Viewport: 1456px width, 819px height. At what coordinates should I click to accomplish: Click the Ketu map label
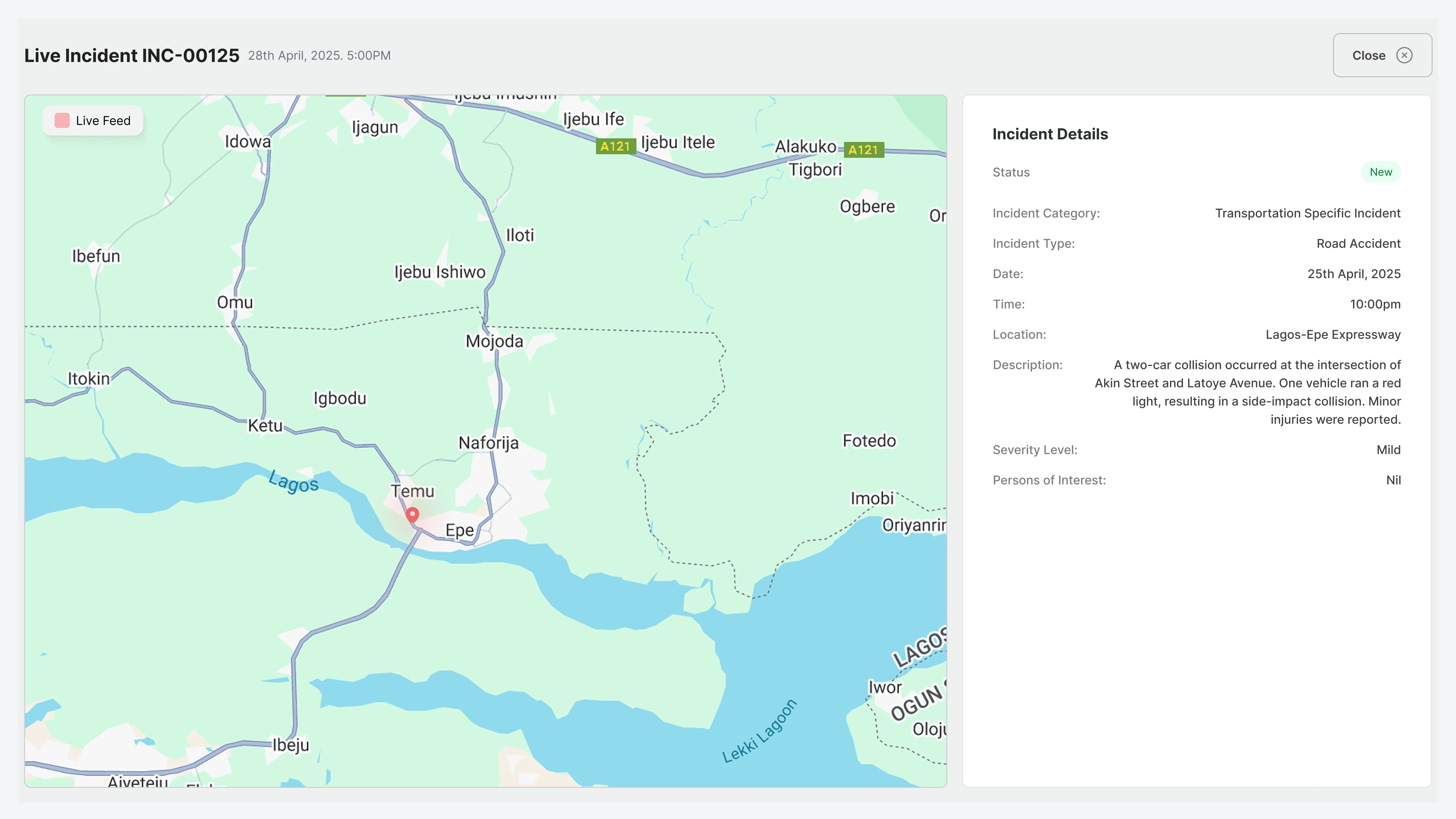point(265,426)
